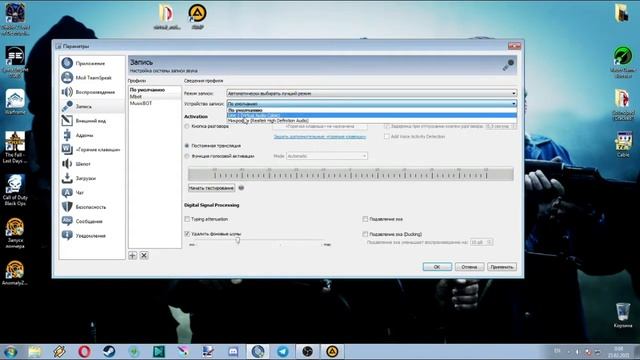Open Discord from the taskbar
640x360 pixels.
pyautogui.click(x=233, y=351)
